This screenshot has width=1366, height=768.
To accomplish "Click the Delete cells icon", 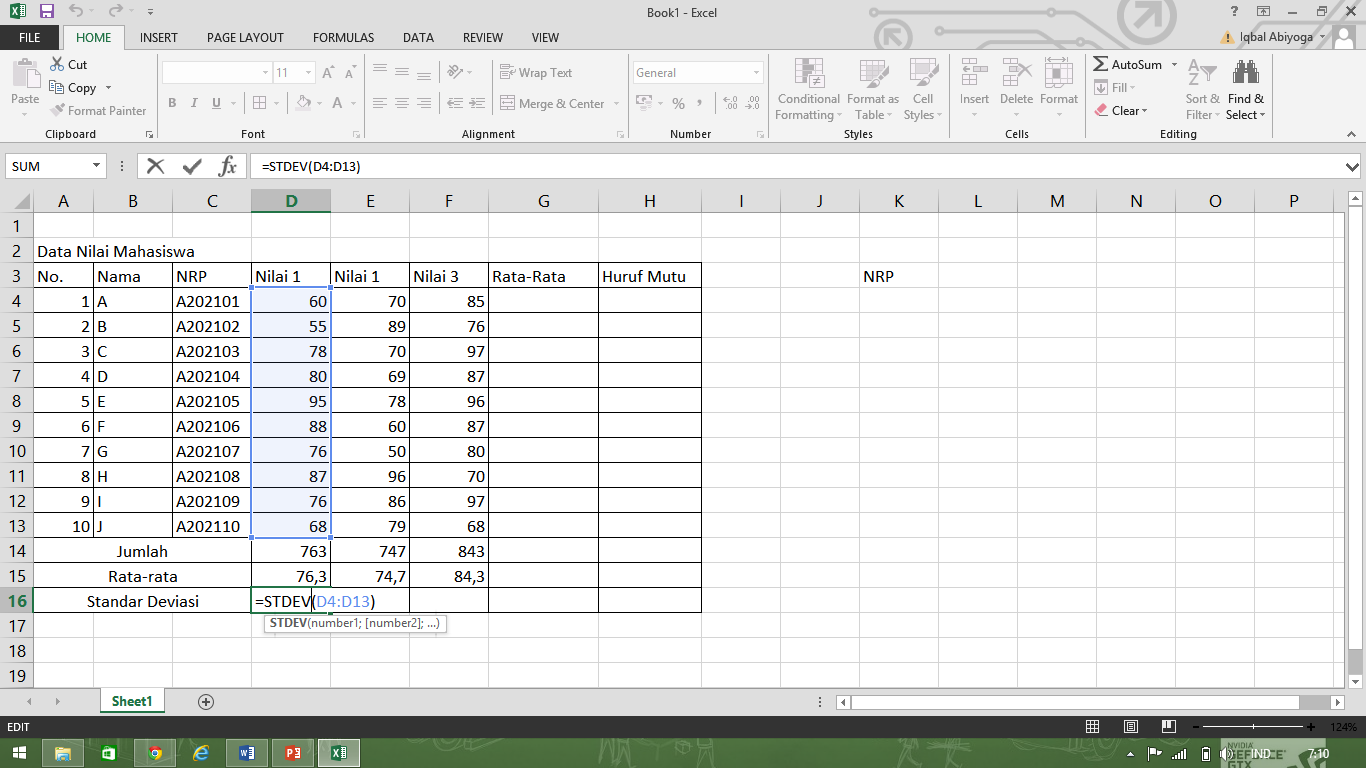I will 1016,73.
